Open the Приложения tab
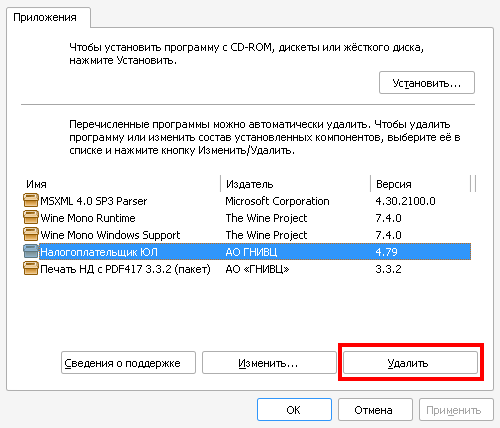 click(x=45, y=17)
